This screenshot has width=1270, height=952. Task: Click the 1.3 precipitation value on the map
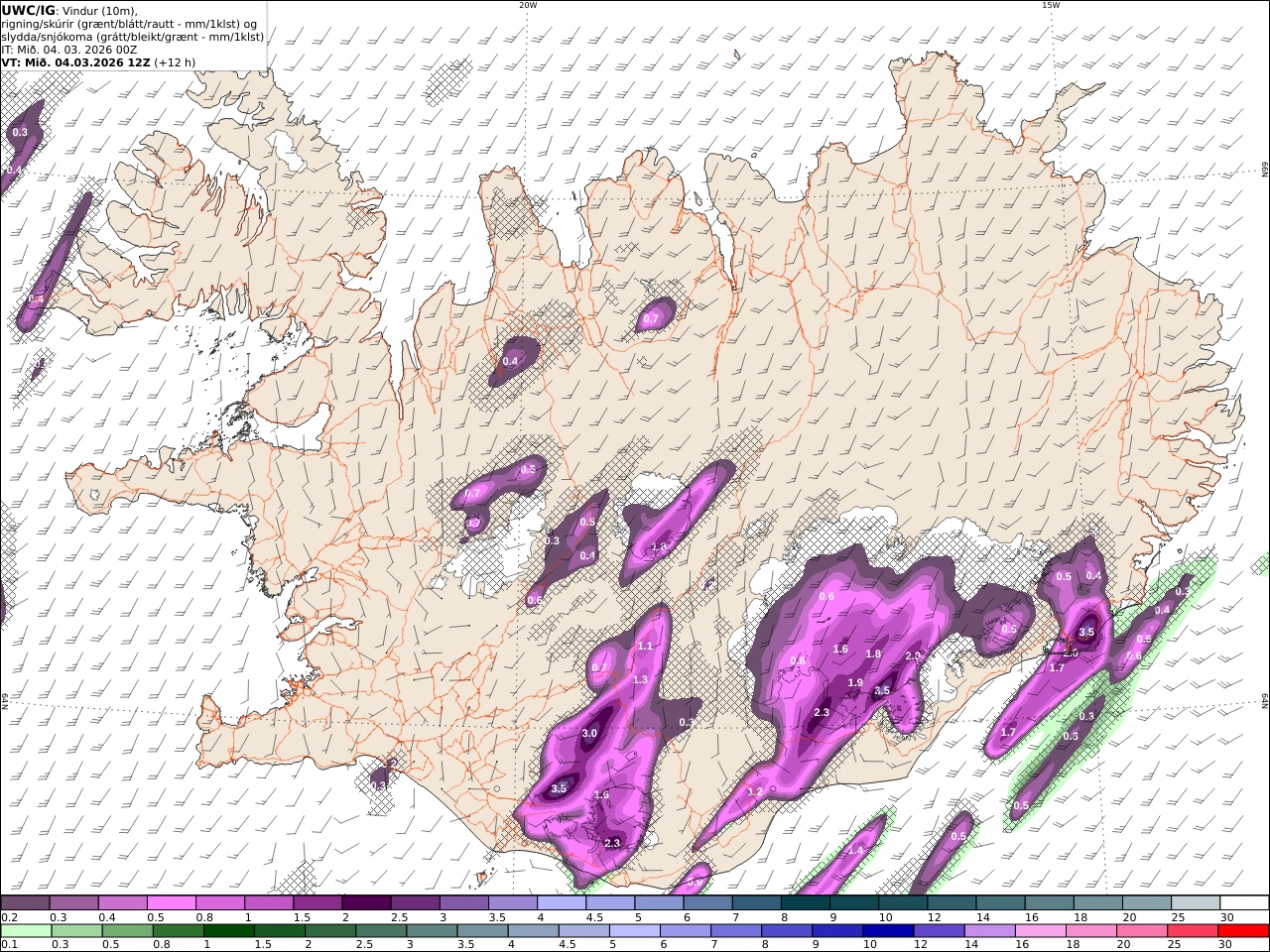tap(640, 680)
